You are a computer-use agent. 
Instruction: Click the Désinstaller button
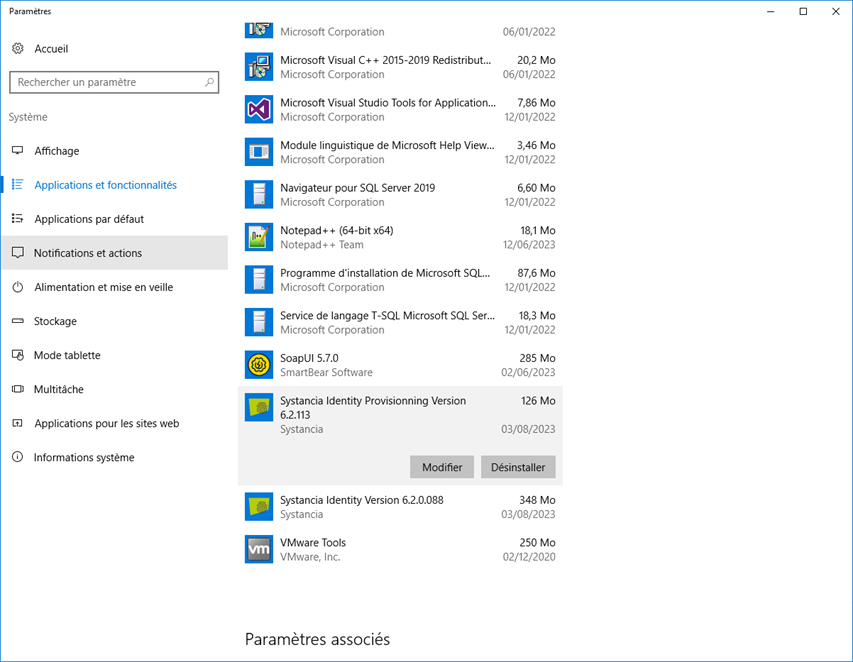518,467
